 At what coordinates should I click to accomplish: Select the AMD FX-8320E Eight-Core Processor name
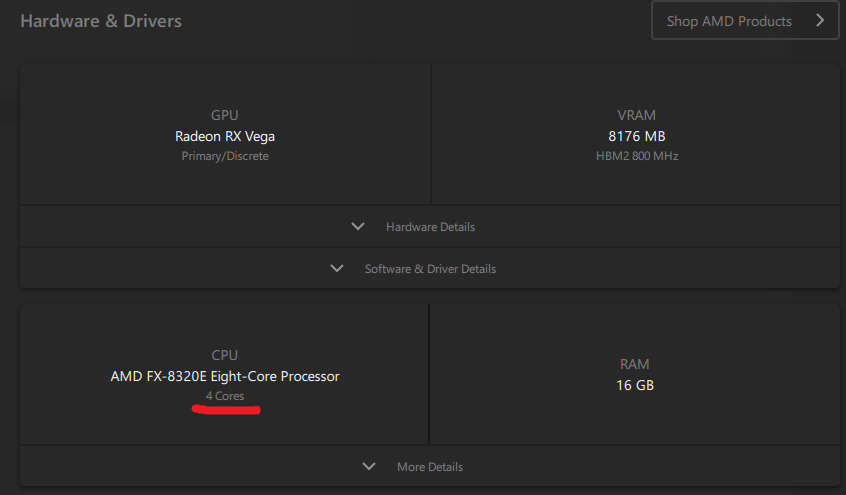225,377
